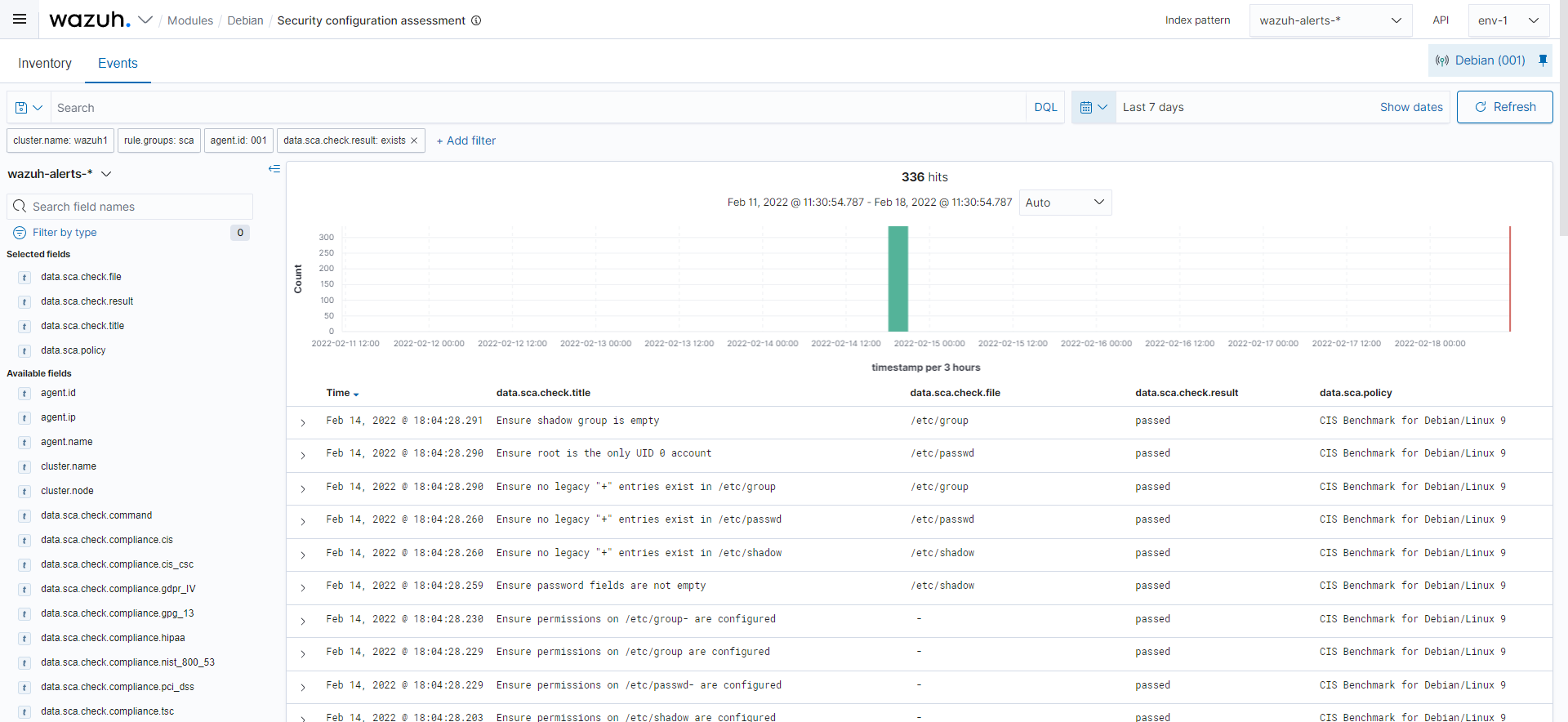The width and height of the screenshot is (1568, 722).
Task: Open the API env-1 dropdown
Action: click(1508, 20)
